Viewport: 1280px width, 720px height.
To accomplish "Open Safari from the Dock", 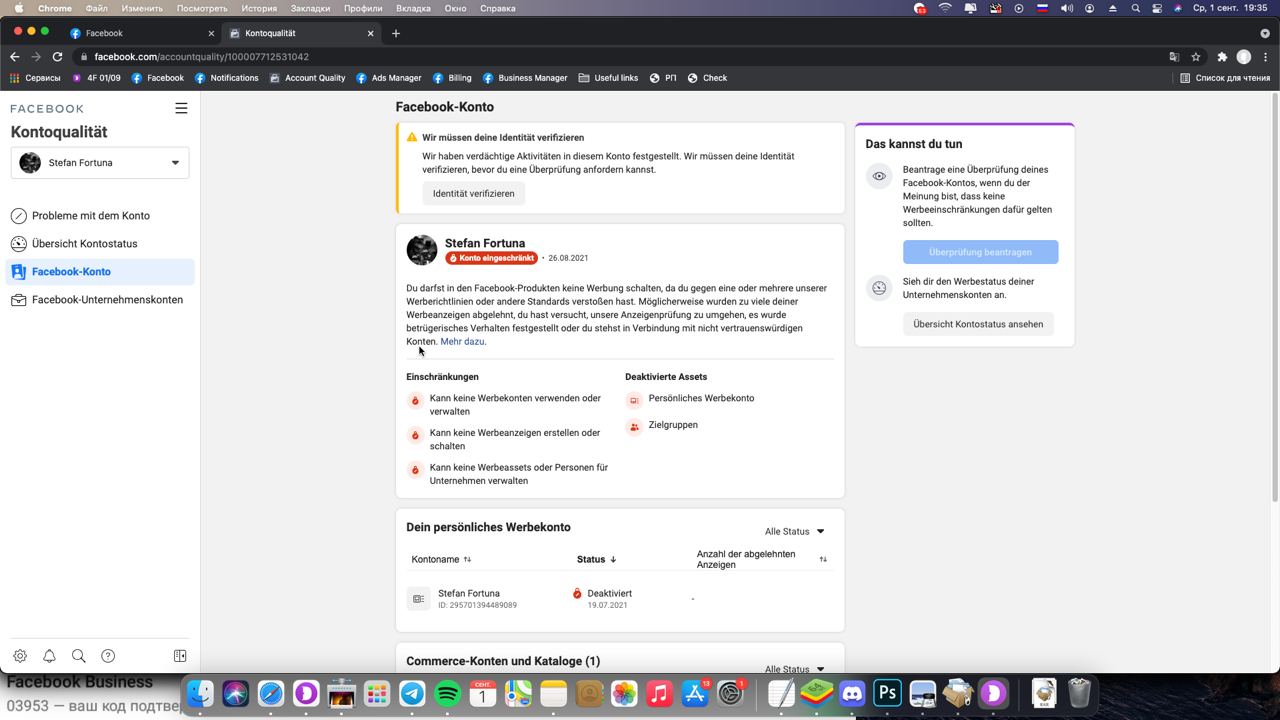I will tap(271, 693).
